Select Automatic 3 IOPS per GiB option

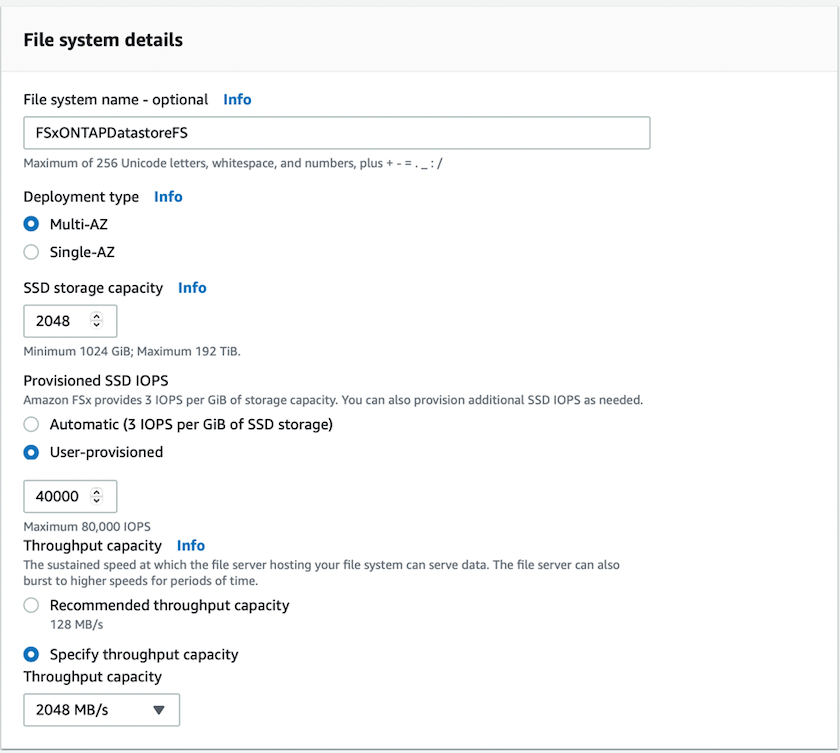pos(32,424)
